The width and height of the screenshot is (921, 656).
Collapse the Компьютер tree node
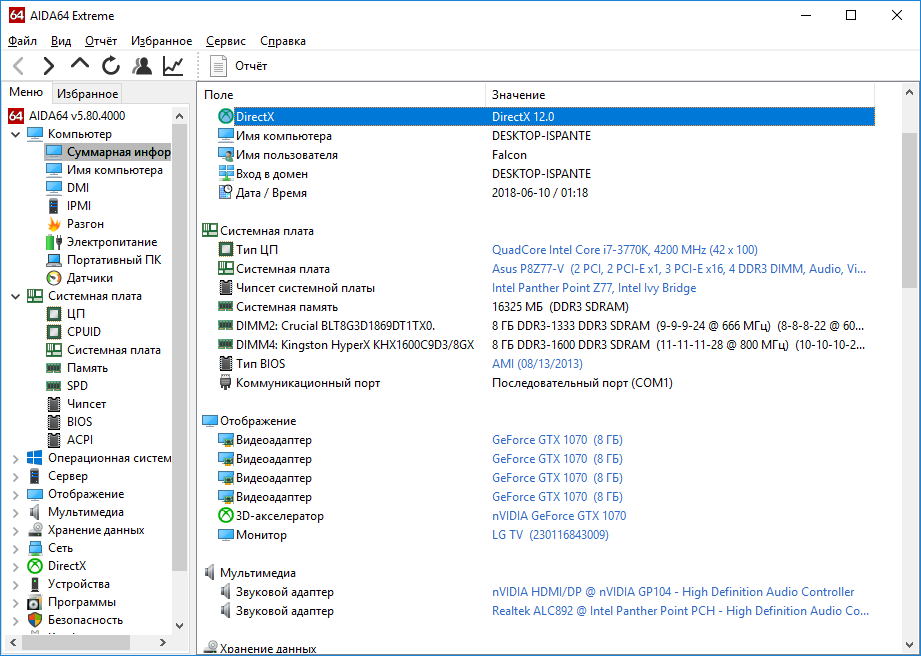16,134
